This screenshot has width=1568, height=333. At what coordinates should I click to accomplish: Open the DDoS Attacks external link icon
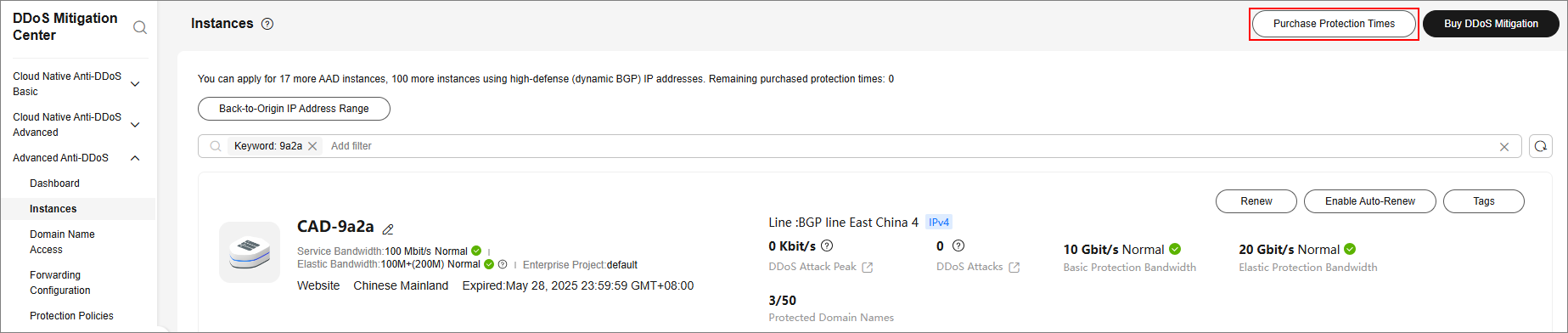1014,268
